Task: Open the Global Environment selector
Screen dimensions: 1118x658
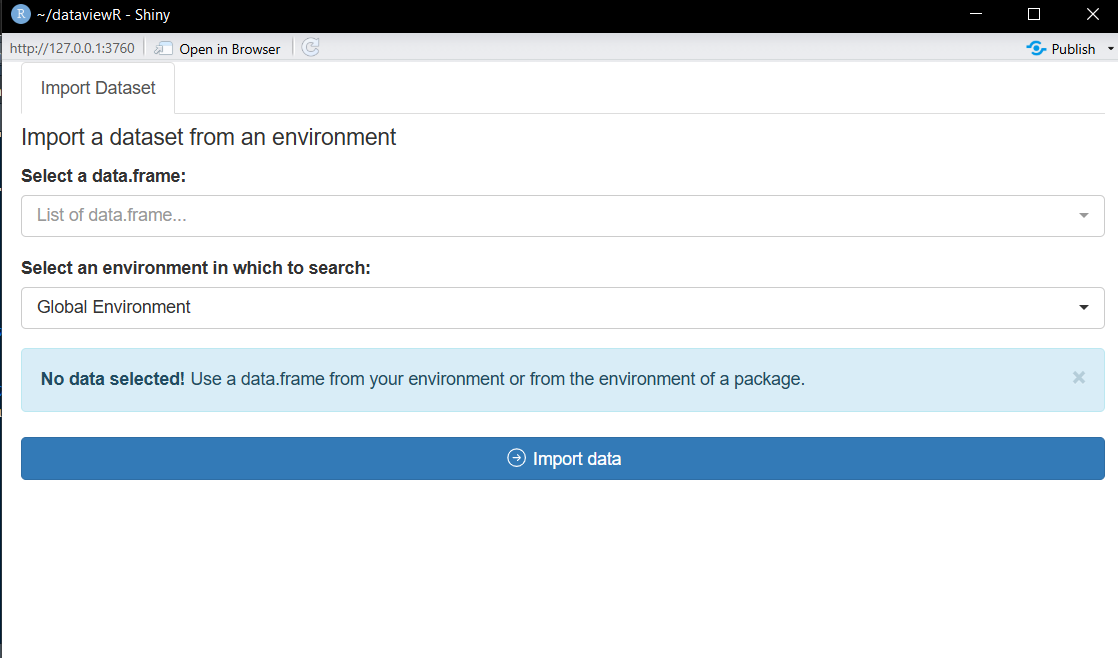Action: click(x=560, y=308)
